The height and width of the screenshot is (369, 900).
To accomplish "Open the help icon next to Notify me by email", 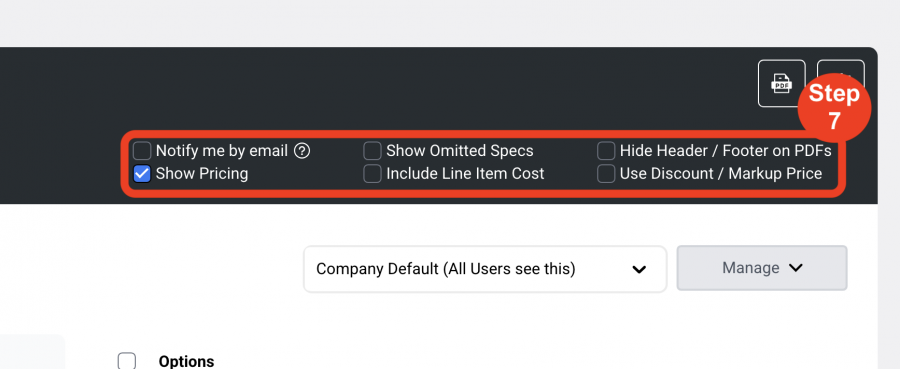I will (302, 151).
